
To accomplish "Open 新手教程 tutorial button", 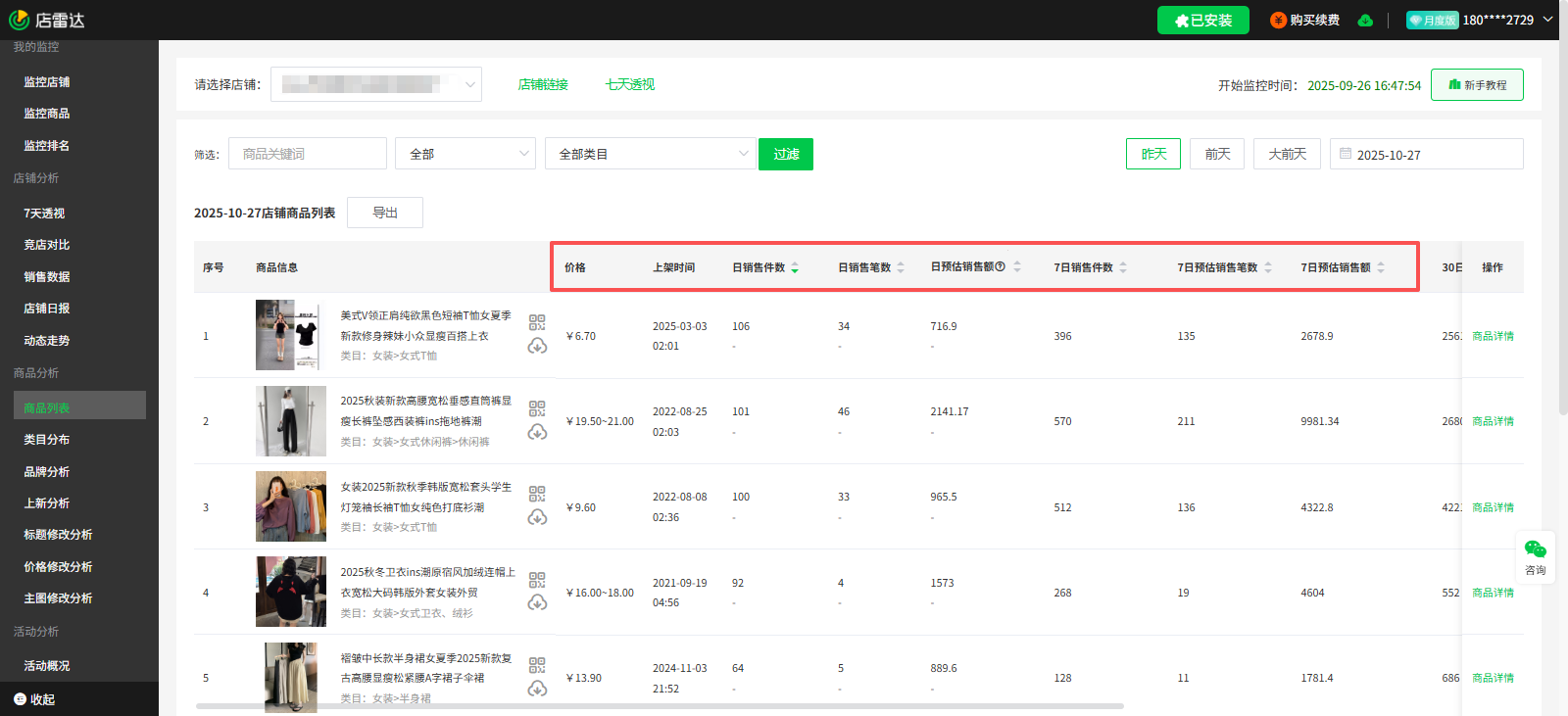I will pos(1477,85).
